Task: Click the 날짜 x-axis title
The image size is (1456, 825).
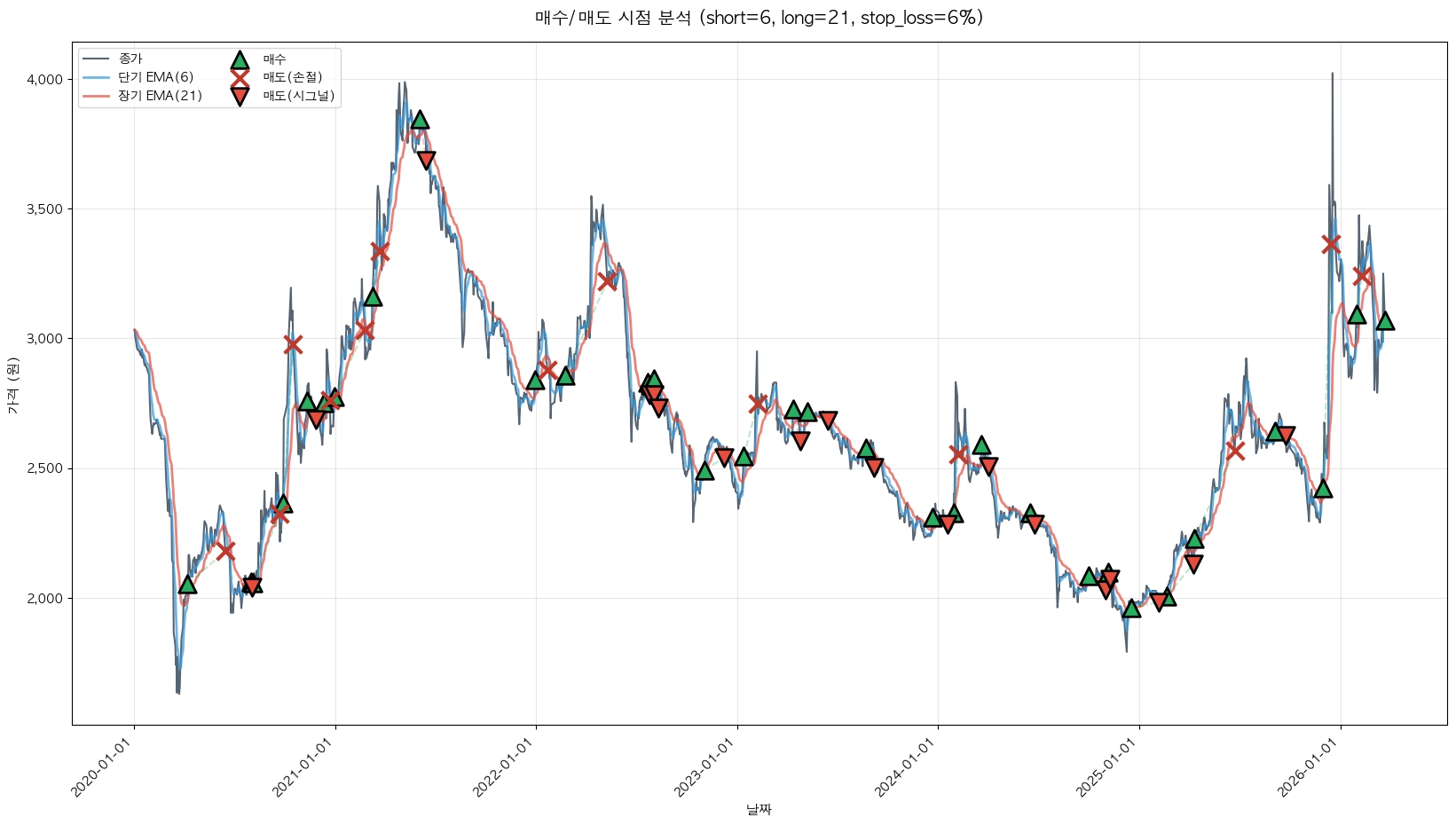Action: [x=759, y=809]
